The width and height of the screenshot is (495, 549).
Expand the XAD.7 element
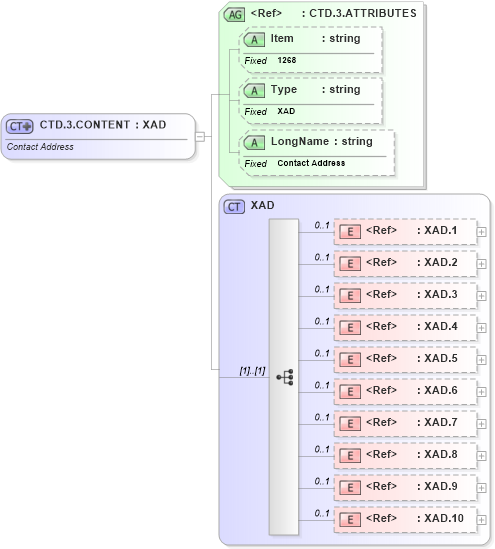(481, 424)
